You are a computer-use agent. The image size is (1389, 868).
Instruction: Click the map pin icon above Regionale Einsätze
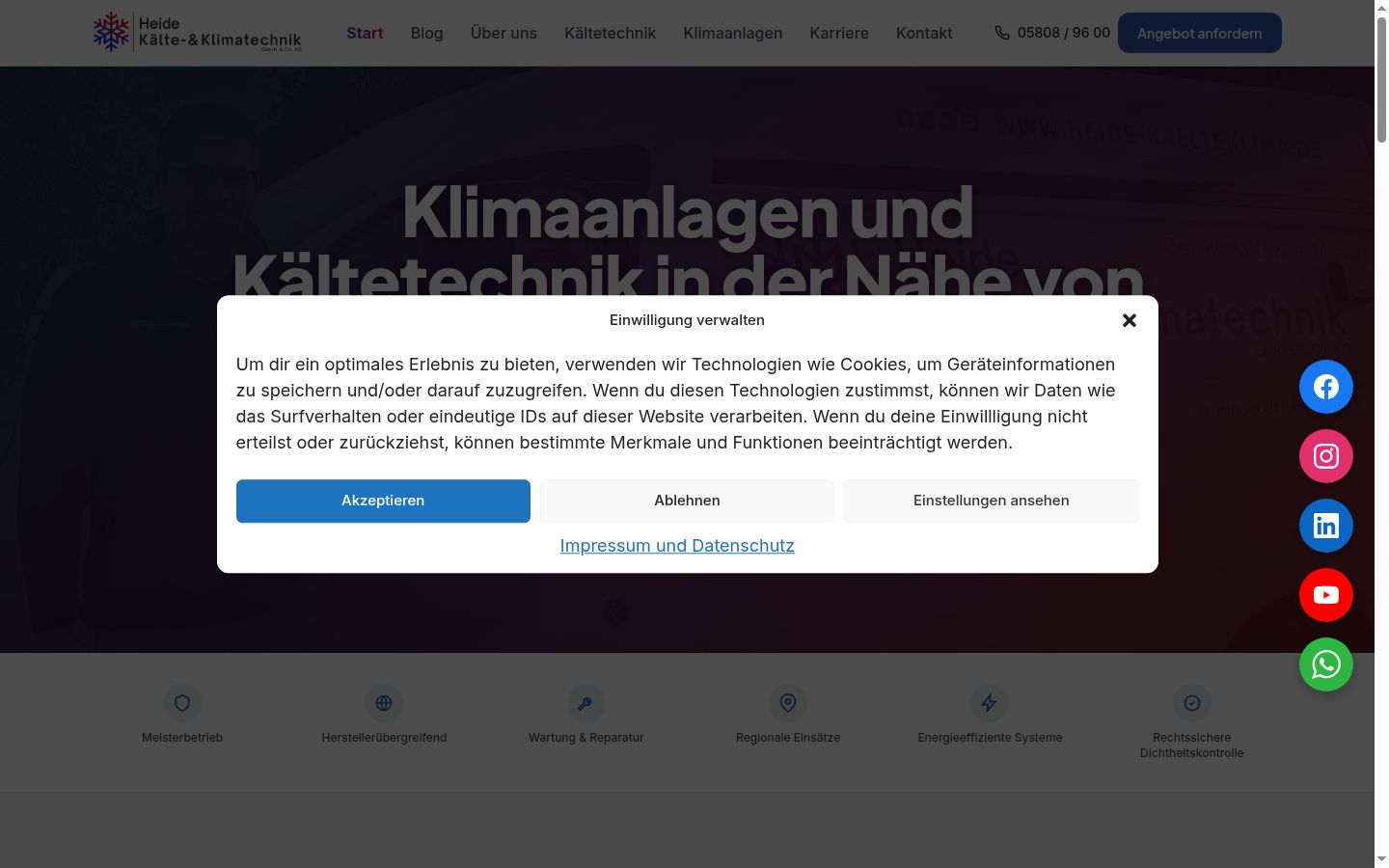click(x=788, y=703)
